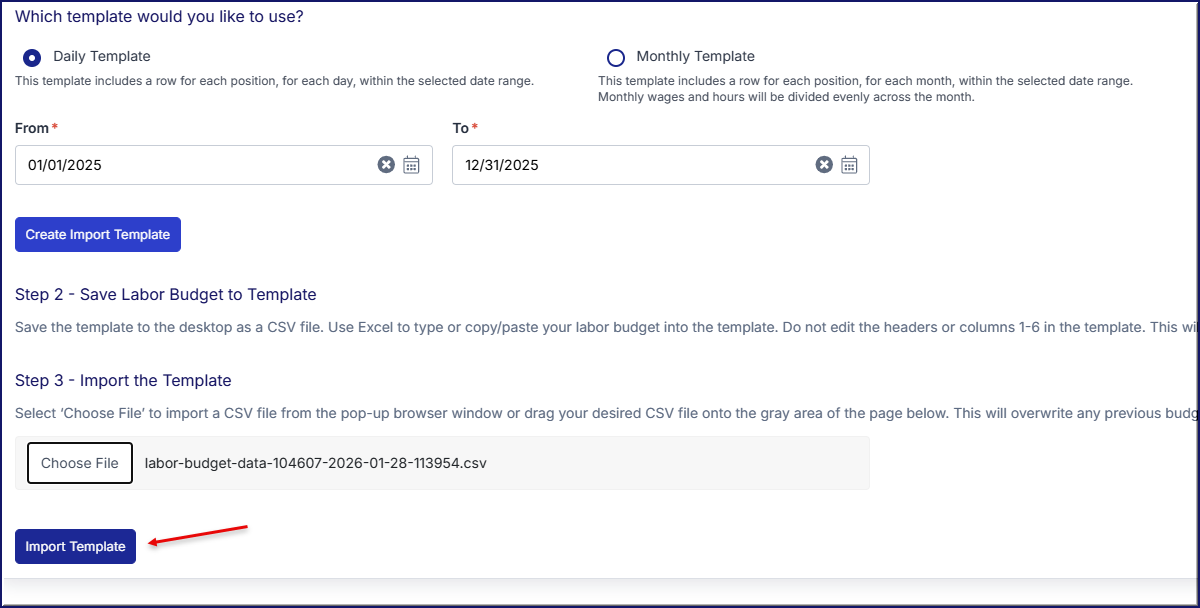The width and height of the screenshot is (1200, 608).
Task: Click the selected labor-budget-data CSV file name
Action: point(316,463)
